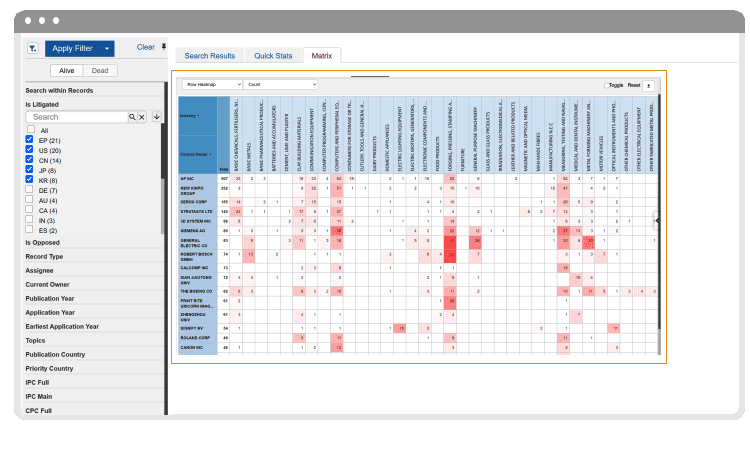Expand the Is Opposed filter

click(43, 242)
